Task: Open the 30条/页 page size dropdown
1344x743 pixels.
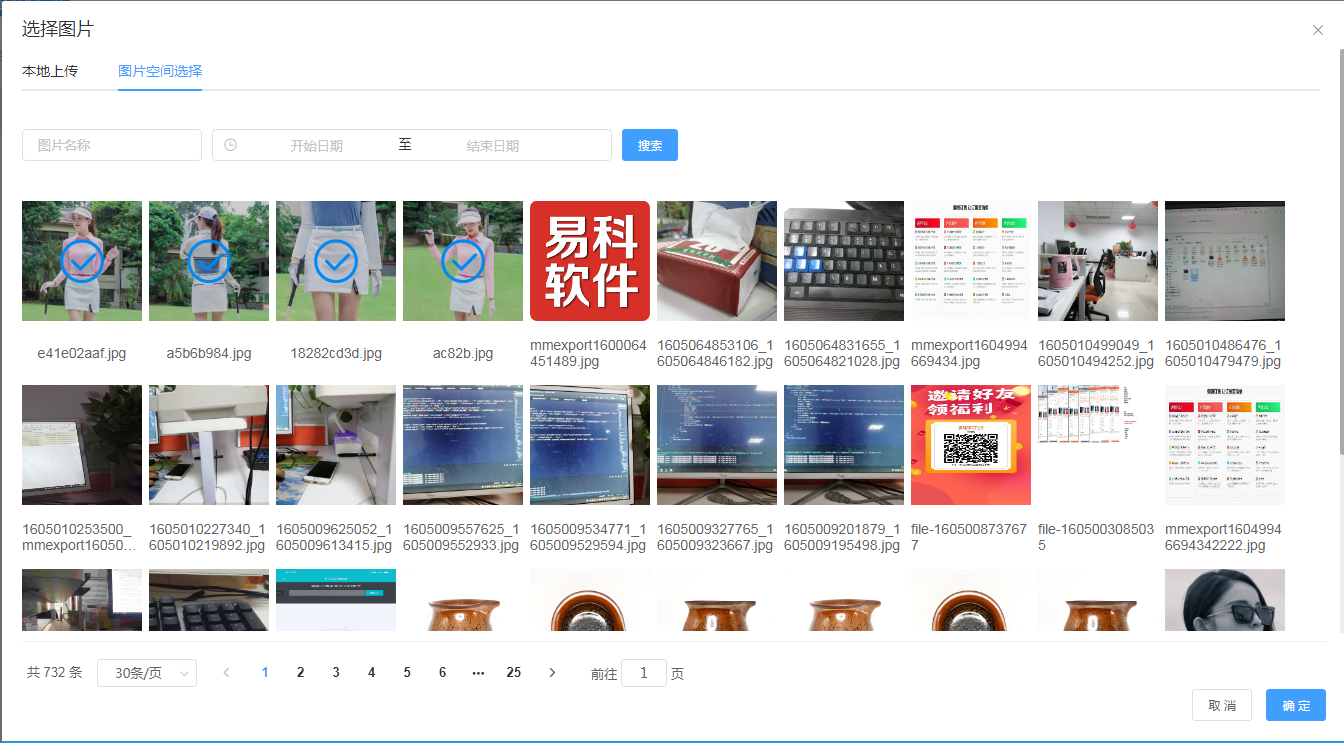Action: point(147,672)
